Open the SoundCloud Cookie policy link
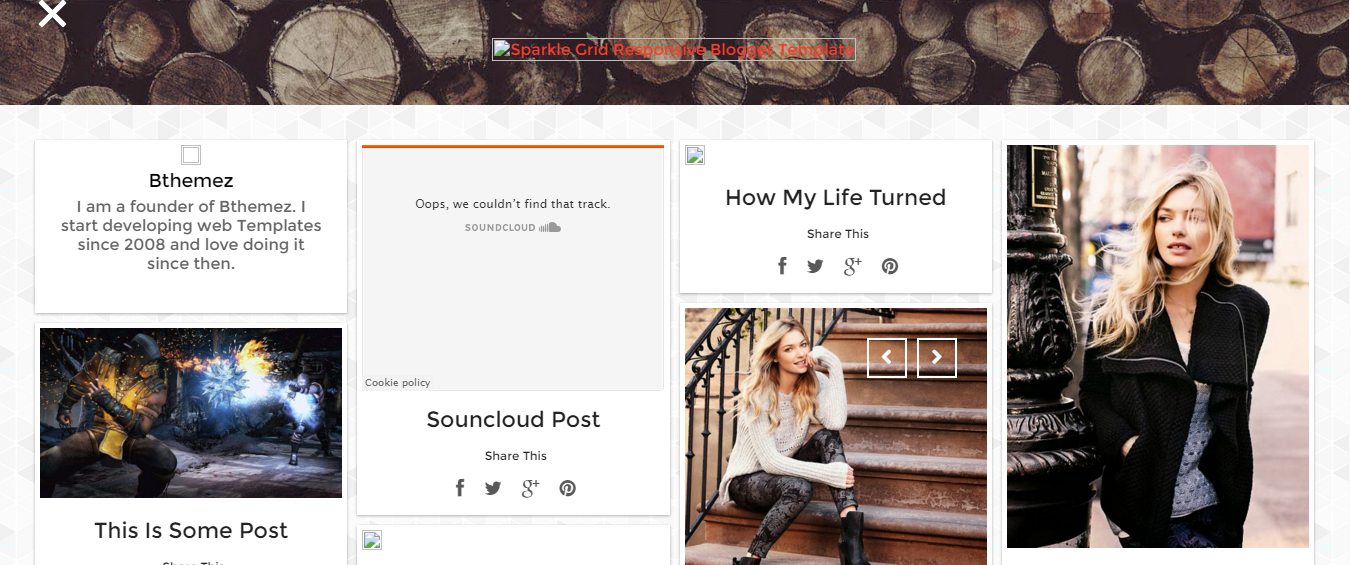The width and height of the screenshot is (1350, 565). (x=397, y=383)
